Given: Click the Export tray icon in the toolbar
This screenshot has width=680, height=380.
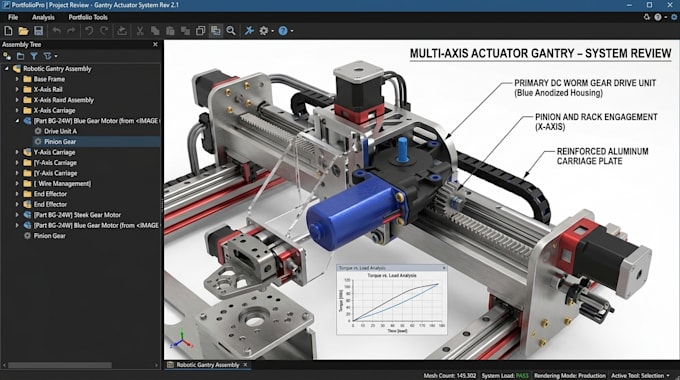Looking at the screenshot, I should tap(122, 31).
